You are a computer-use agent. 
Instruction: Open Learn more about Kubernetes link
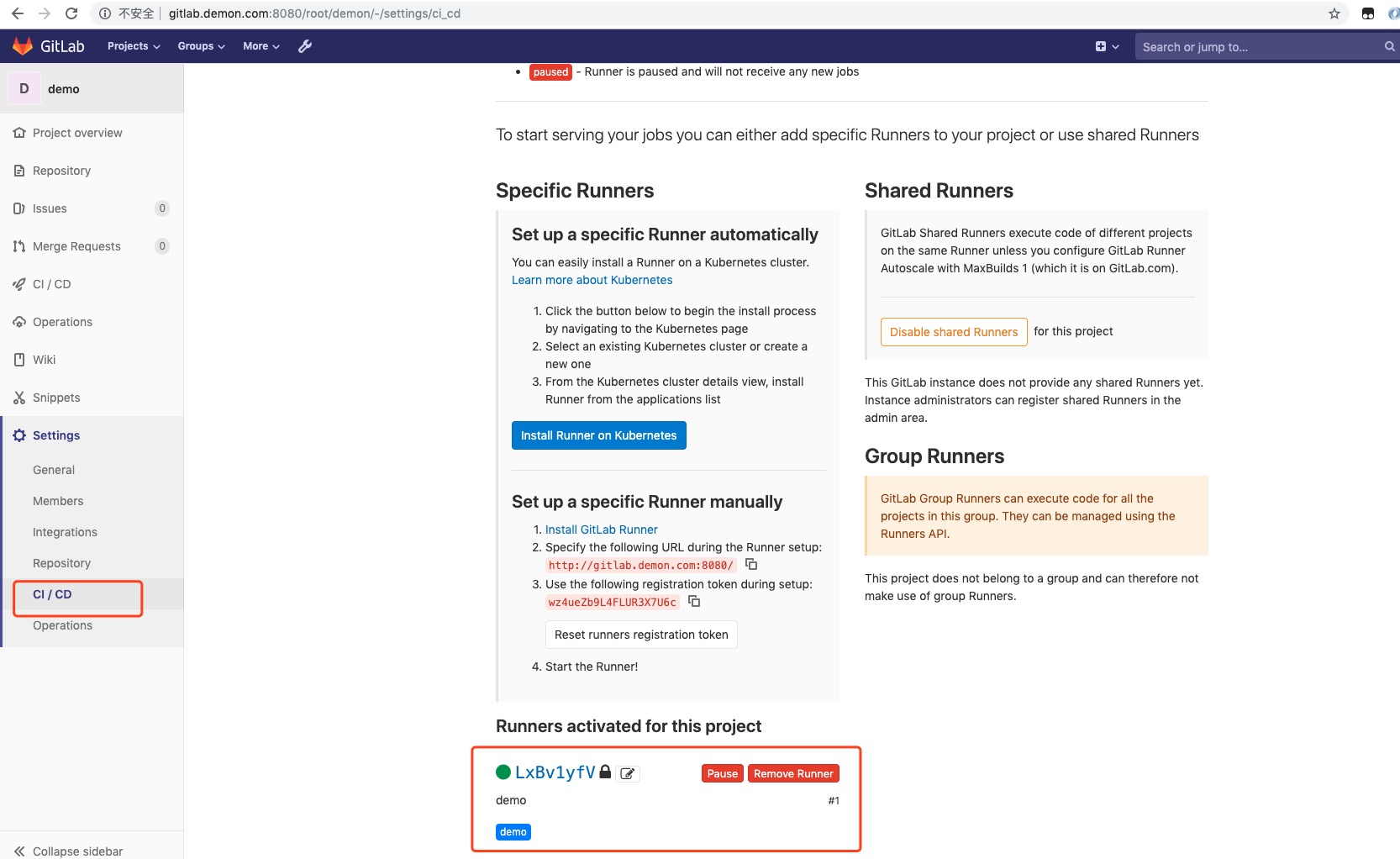pyautogui.click(x=592, y=280)
